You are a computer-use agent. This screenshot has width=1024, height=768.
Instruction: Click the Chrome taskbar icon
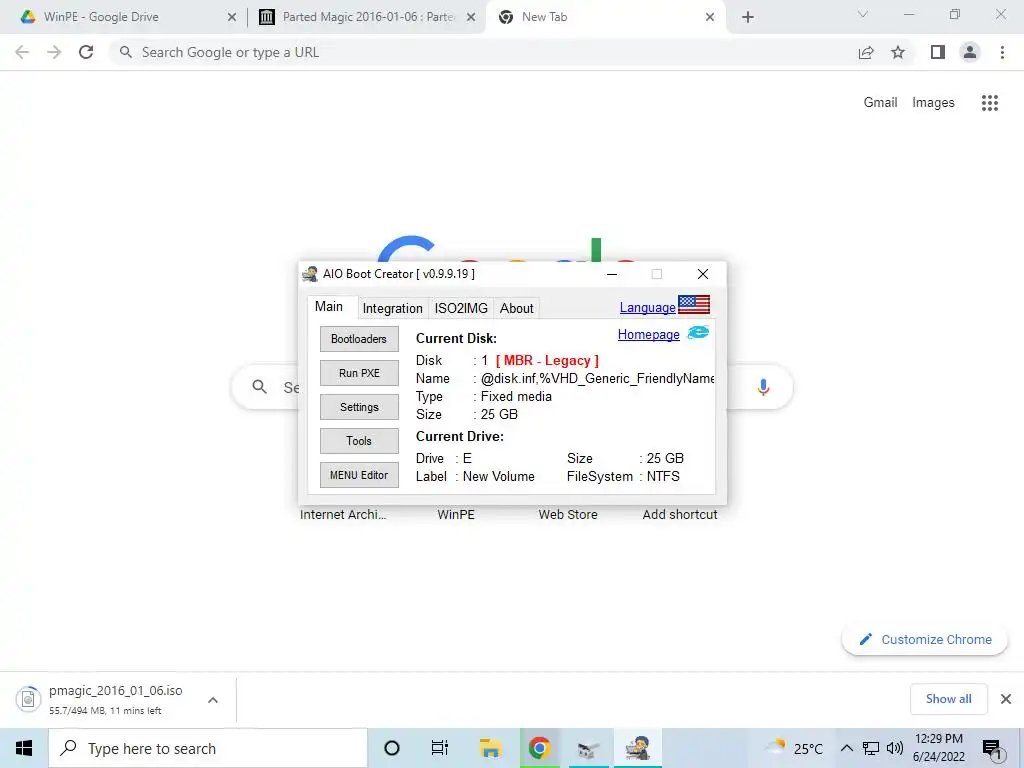coord(539,748)
